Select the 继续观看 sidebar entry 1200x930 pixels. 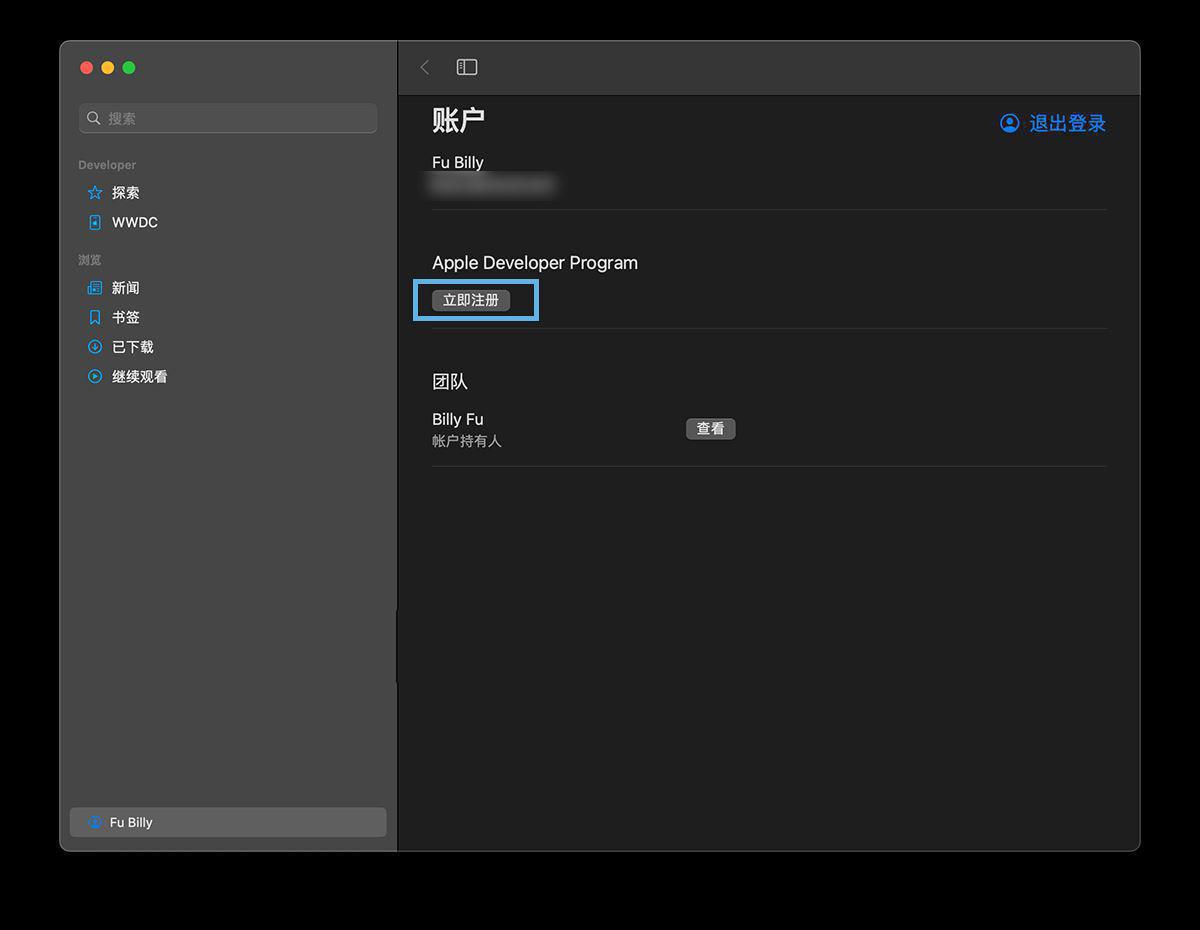pyautogui.click(x=138, y=376)
